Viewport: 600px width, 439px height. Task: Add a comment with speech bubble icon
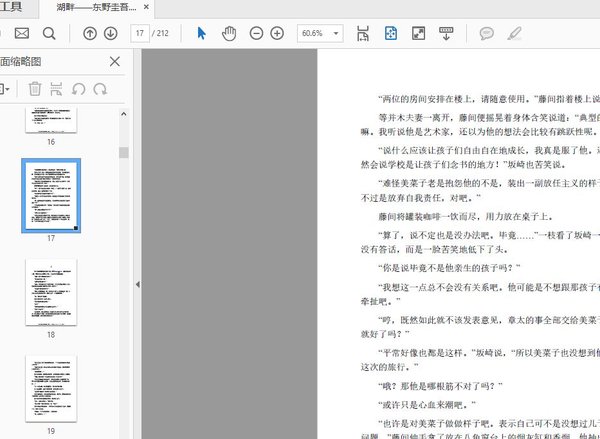[487, 33]
